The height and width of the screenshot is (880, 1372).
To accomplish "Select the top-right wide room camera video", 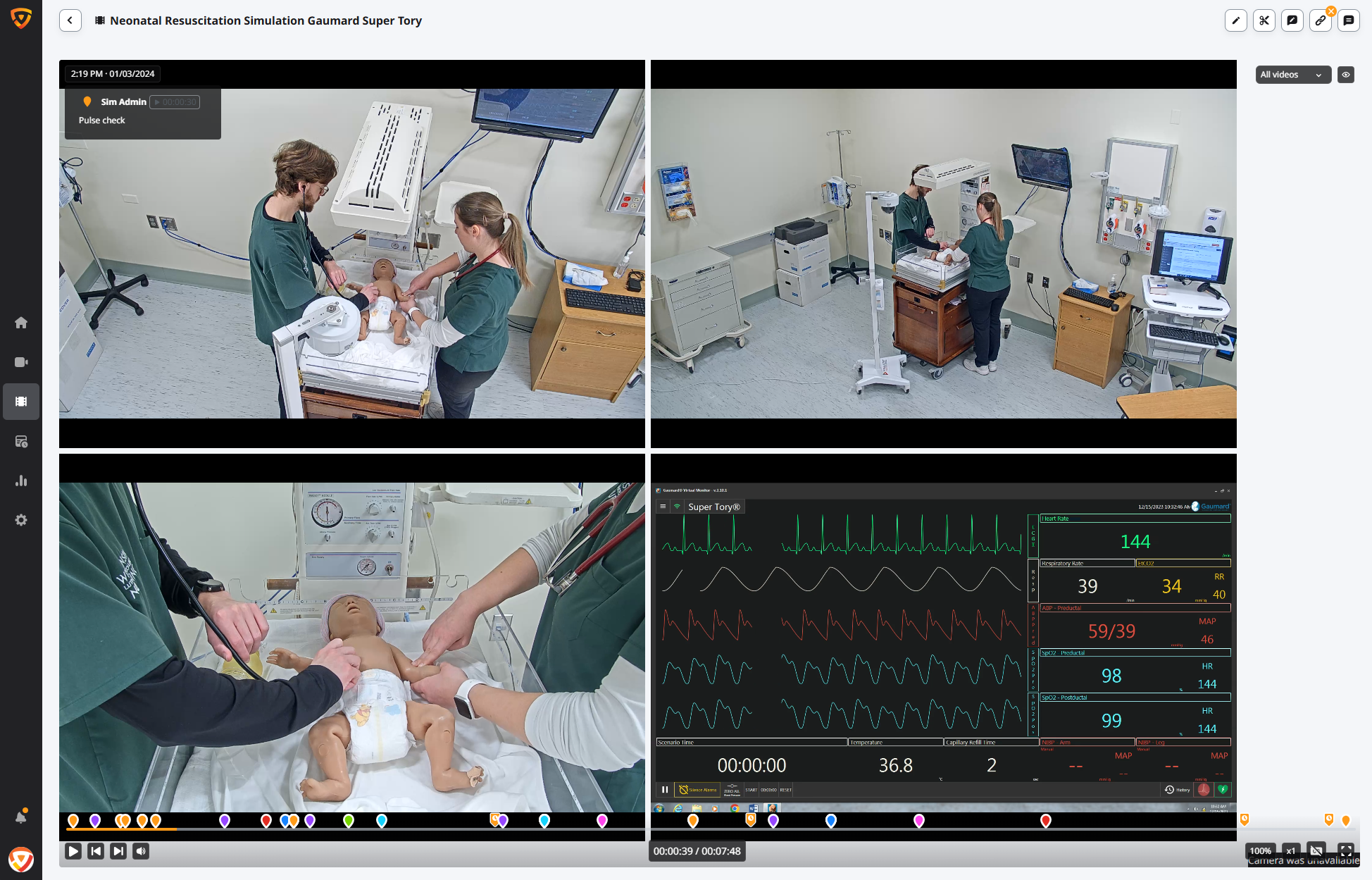I will 944,254.
